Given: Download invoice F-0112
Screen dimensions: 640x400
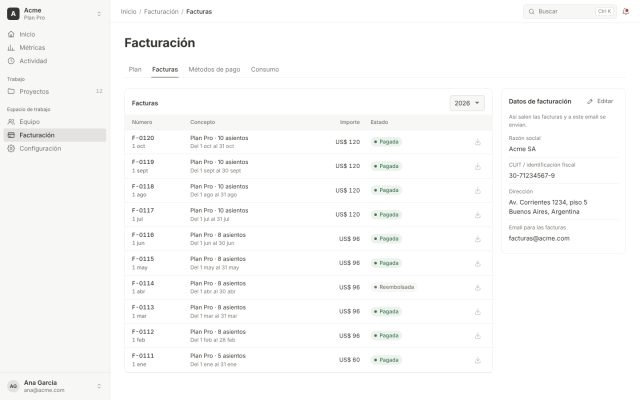Looking at the screenshot, I should (x=478, y=336).
